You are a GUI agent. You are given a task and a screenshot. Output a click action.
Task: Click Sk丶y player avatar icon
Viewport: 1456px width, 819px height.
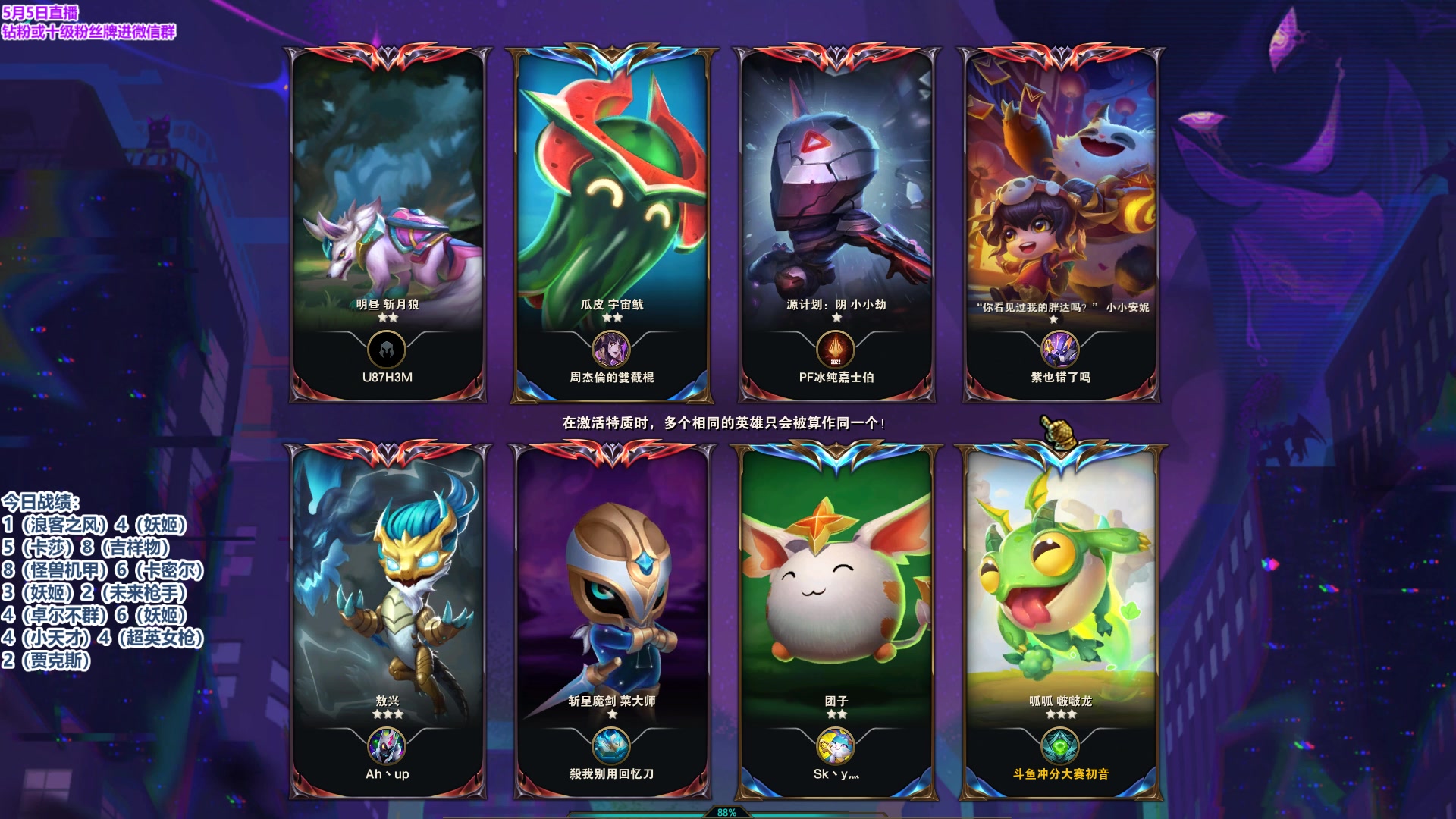836,747
